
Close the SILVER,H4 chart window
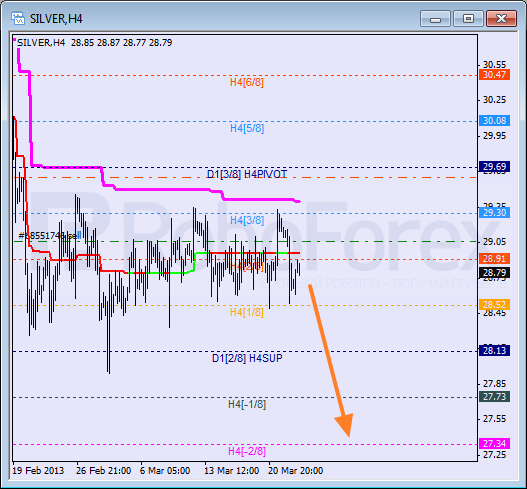[501, 18]
